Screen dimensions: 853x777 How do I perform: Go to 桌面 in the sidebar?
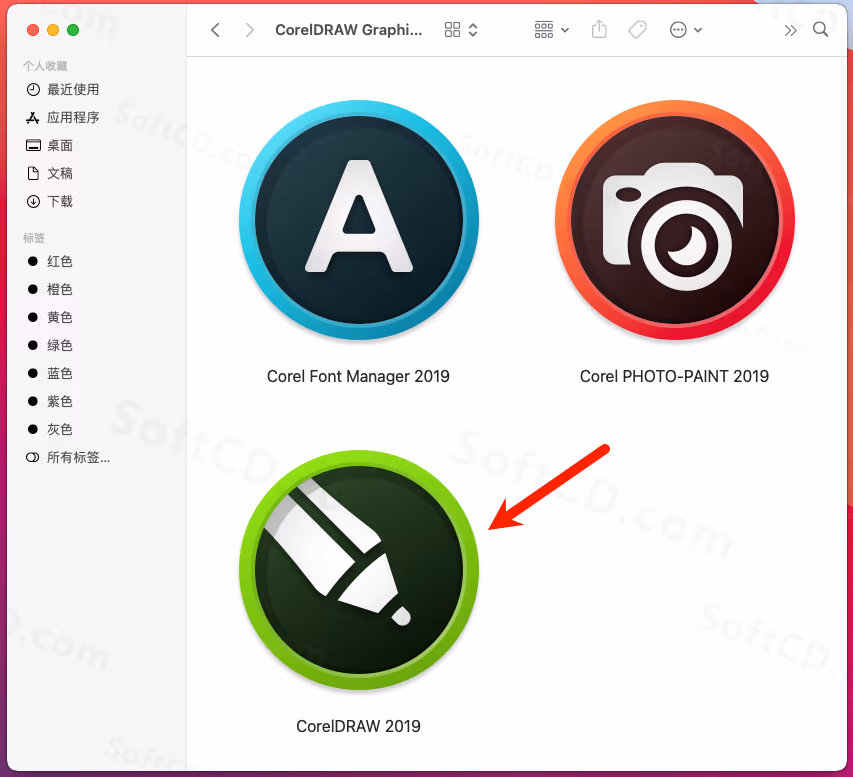pyautogui.click(x=50, y=145)
